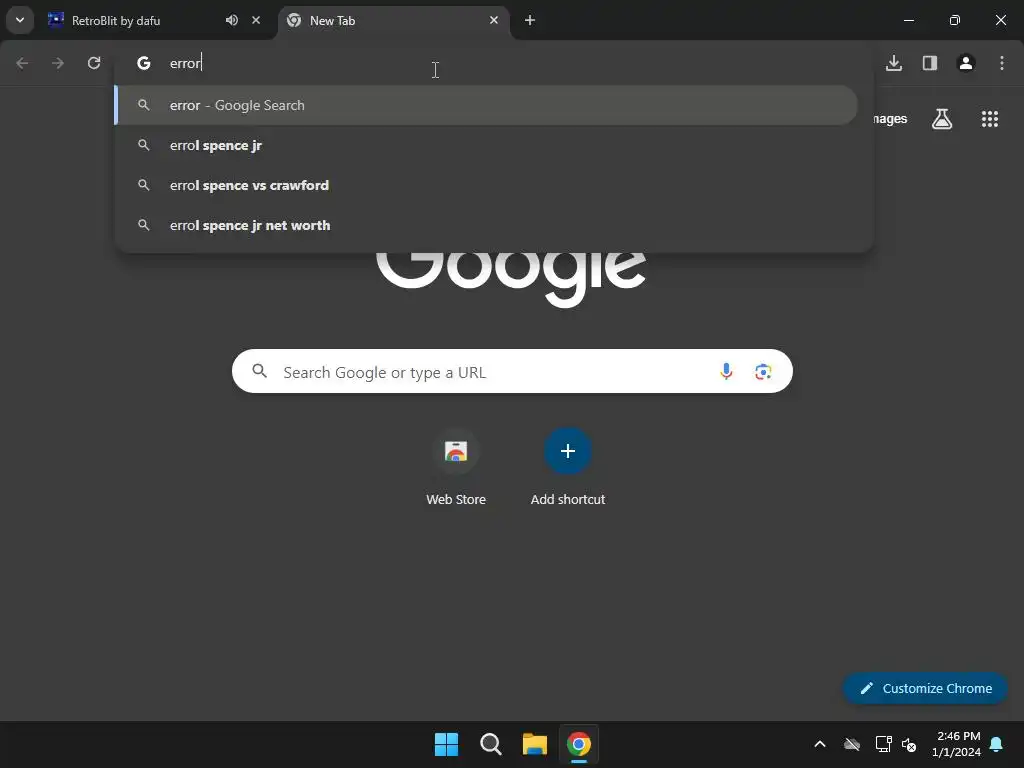
Task: Switch to the RetroBlit by dafu tab
Action: tap(155, 20)
